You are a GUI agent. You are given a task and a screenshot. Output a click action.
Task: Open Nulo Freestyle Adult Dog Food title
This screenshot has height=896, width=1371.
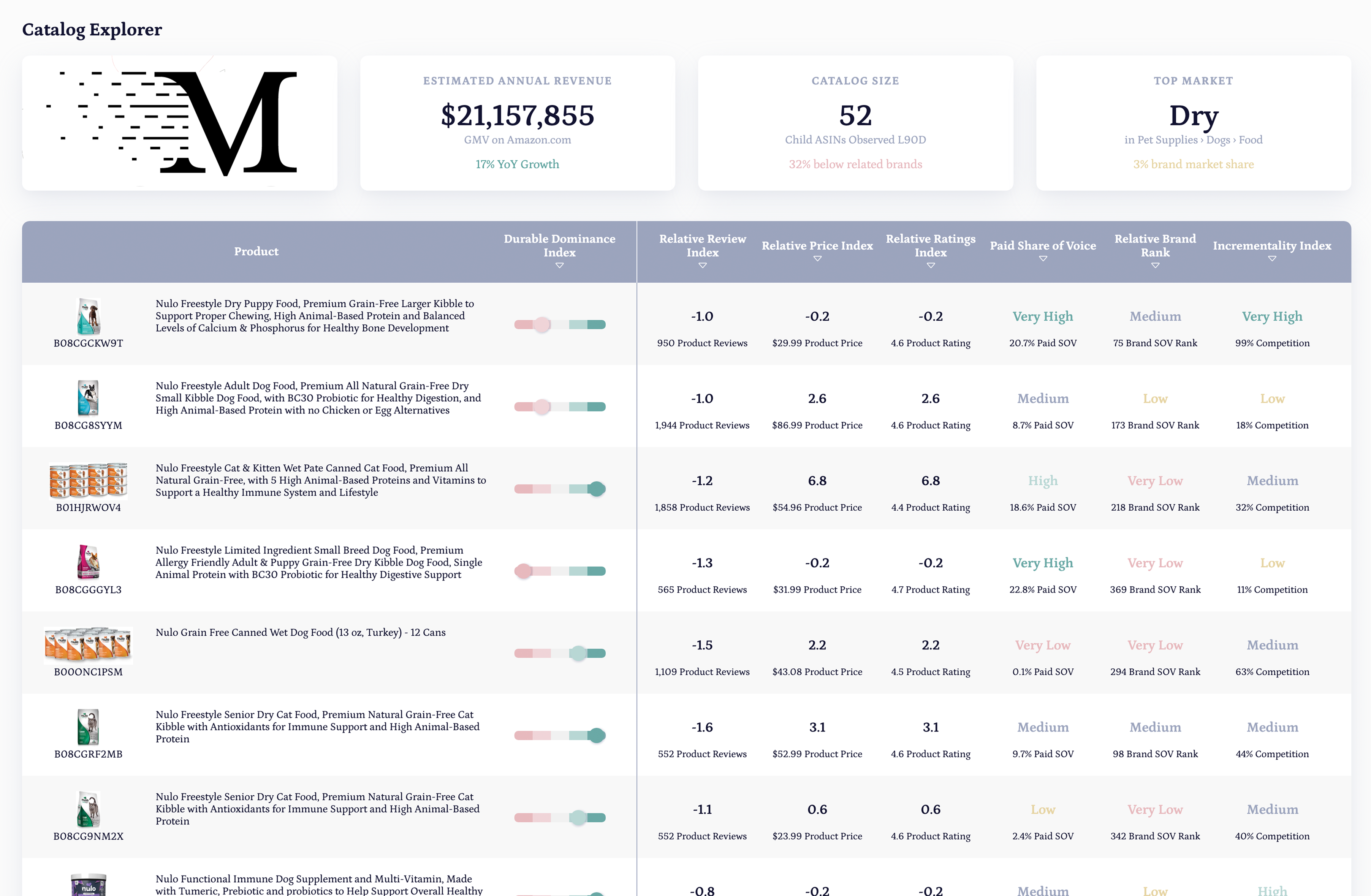coord(318,398)
